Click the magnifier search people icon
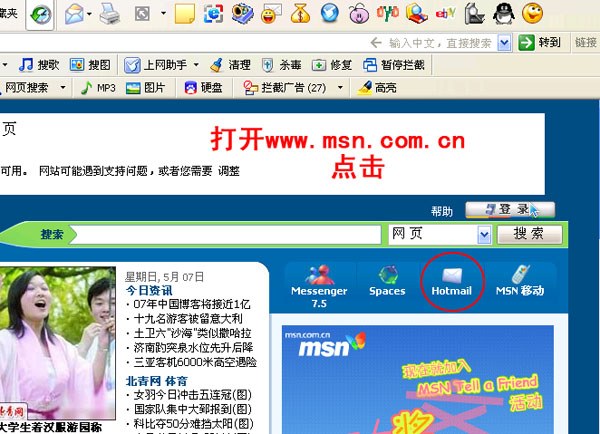600x434 pixels. click(416, 14)
